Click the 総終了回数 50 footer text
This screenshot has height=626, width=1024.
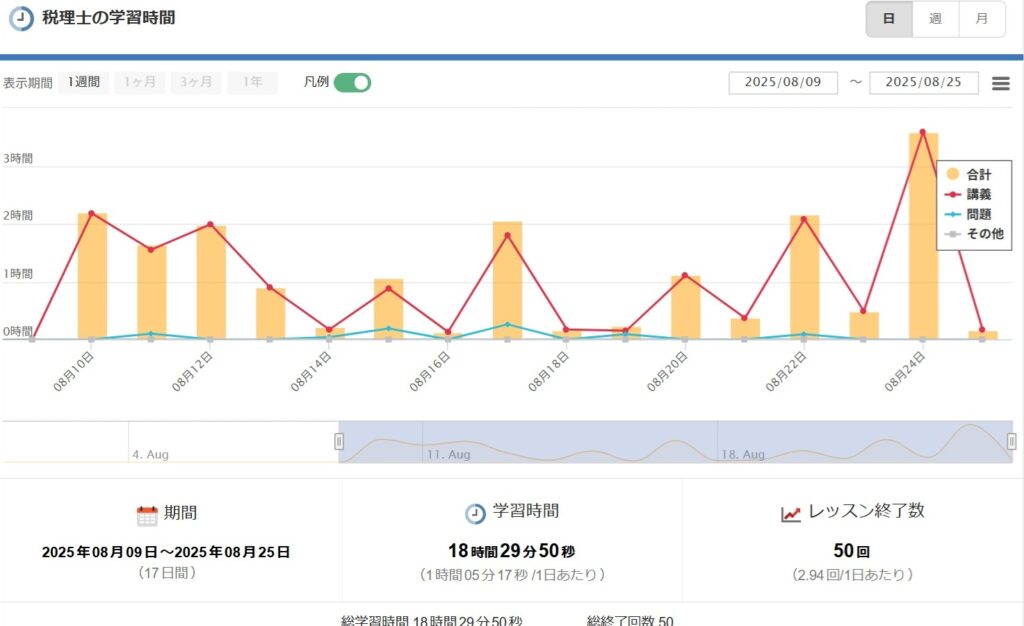[630, 620]
